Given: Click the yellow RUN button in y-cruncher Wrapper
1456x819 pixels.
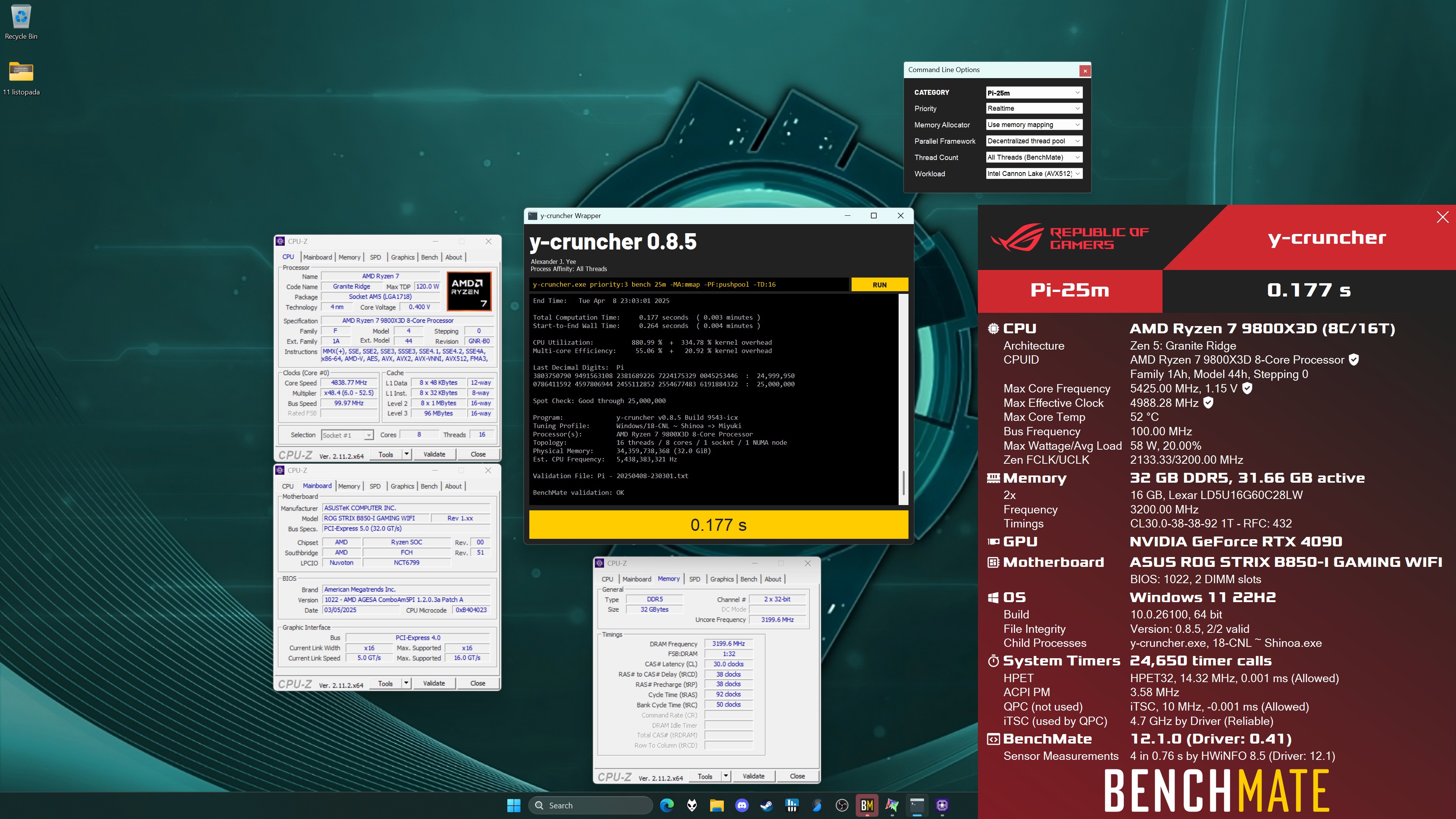Looking at the screenshot, I should click(880, 285).
